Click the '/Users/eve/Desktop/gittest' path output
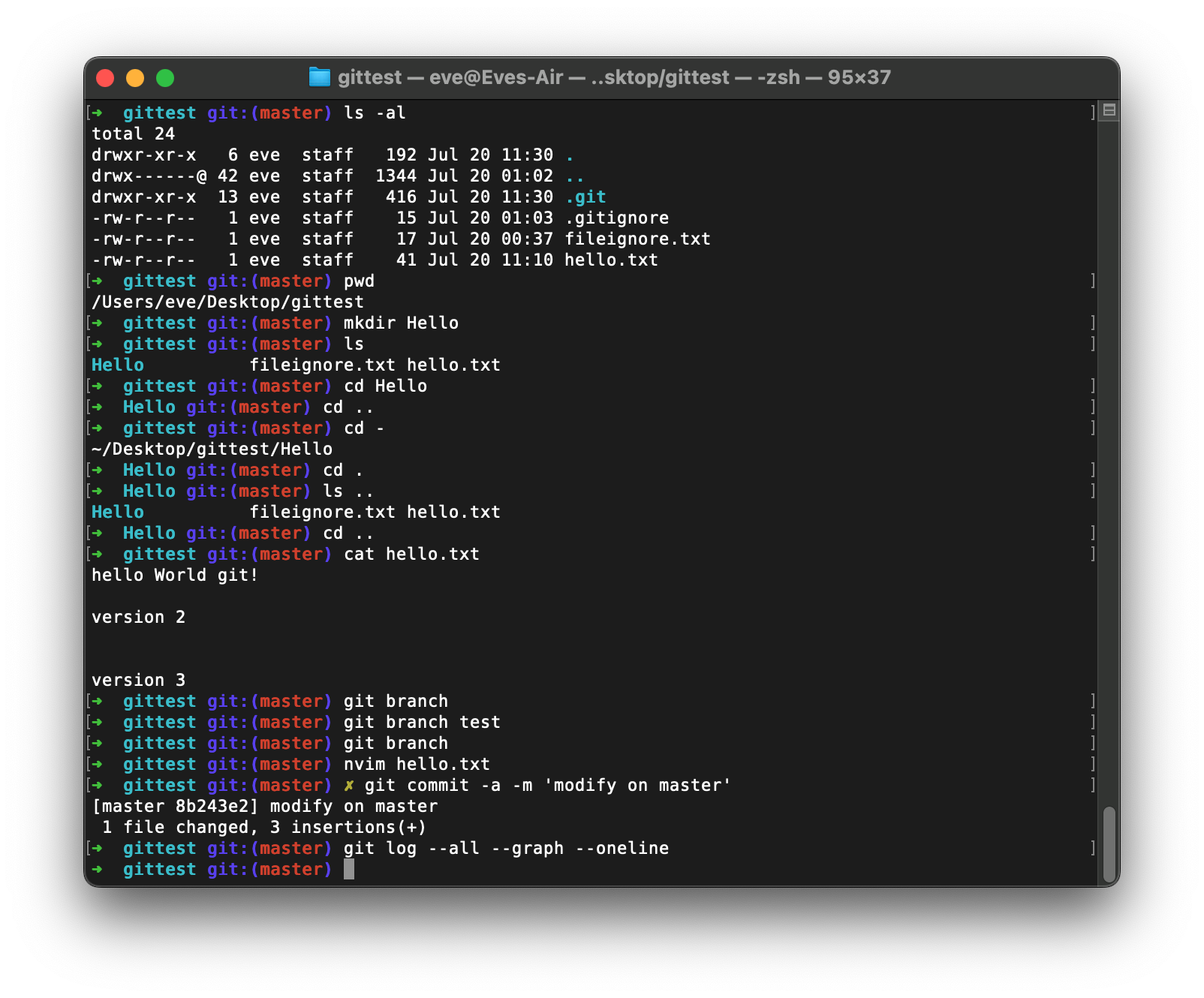 pyautogui.click(x=227, y=302)
